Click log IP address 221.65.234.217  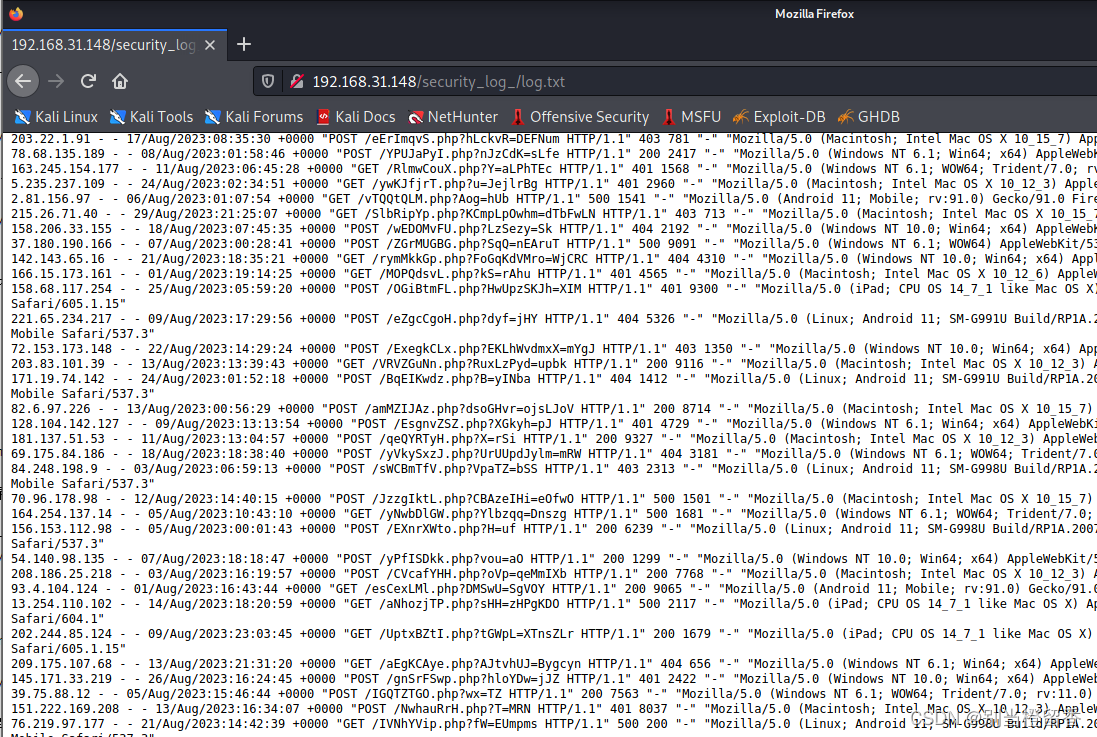pos(61,319)
